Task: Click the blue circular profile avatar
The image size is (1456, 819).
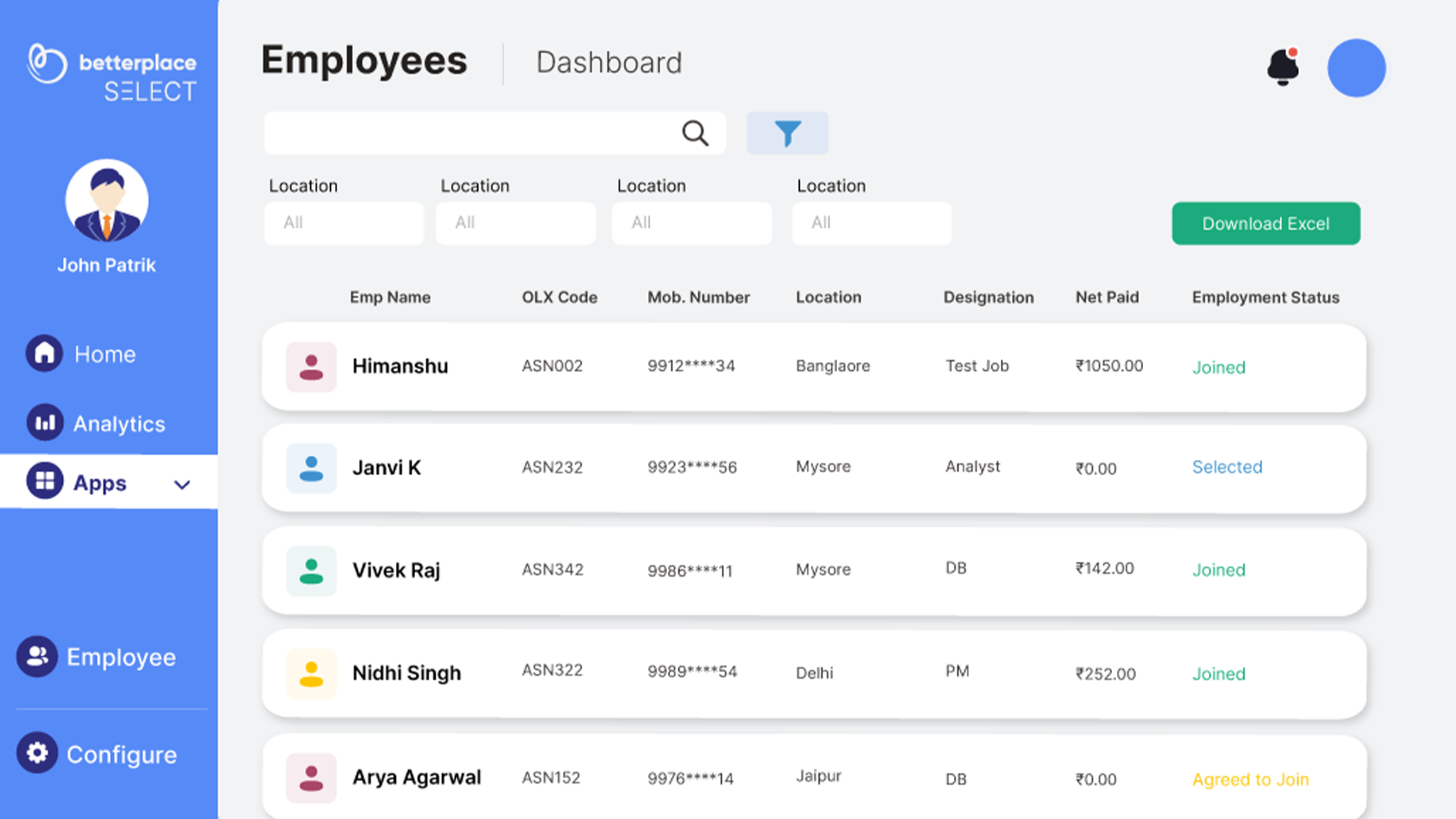Action: (1356, 68)
